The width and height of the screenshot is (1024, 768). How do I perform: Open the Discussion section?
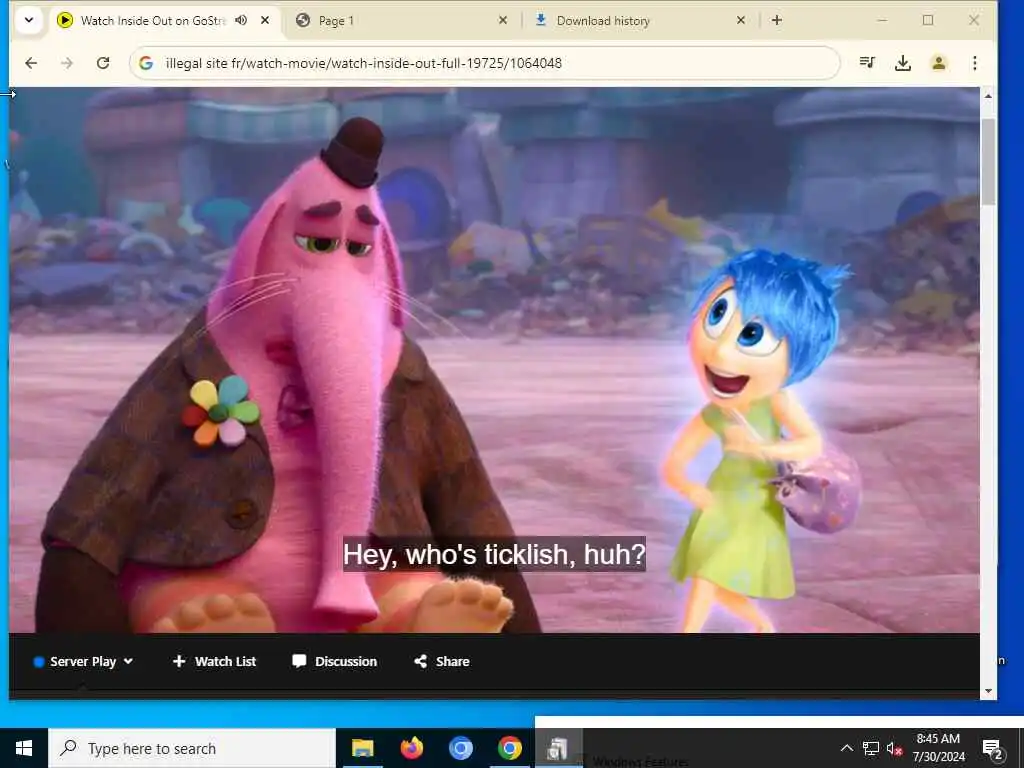tap(334, 662)
